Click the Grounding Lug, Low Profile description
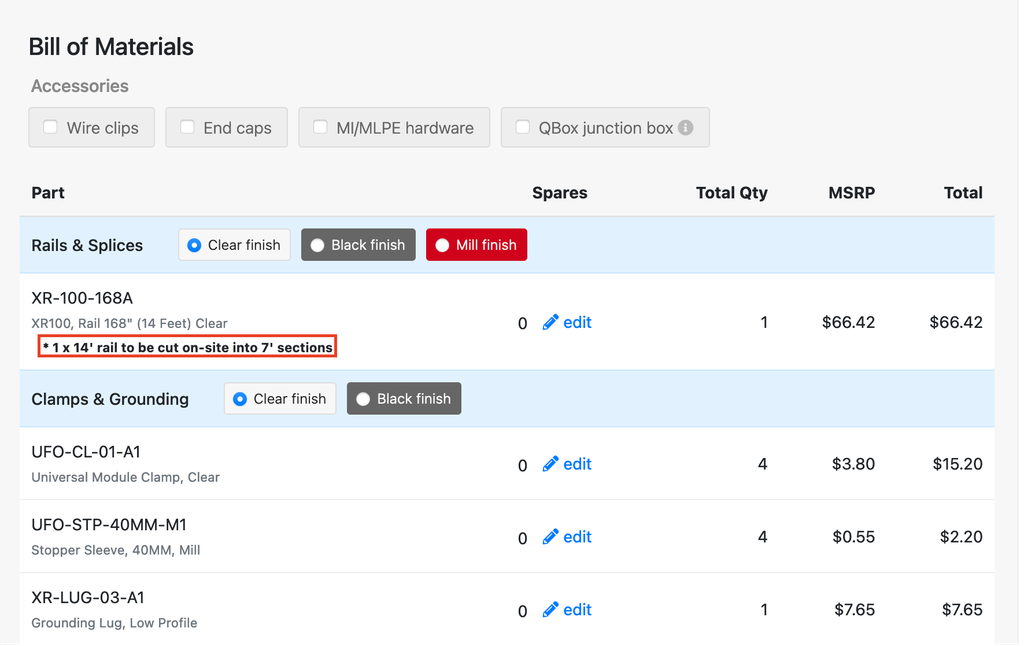The width and height of the screenshot is (1024, 646). click(x=114, y=623)
